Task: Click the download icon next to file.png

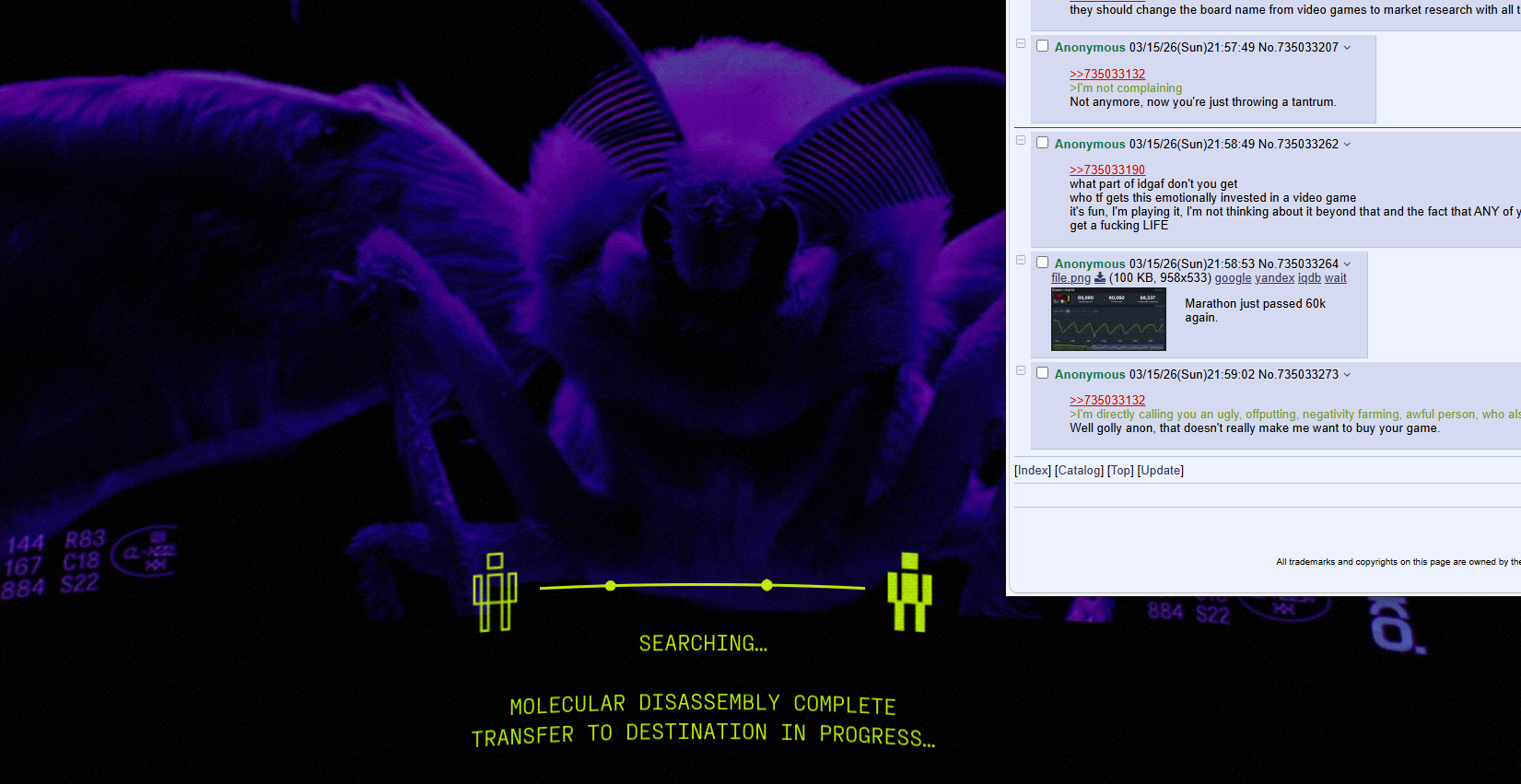Action: pyautogui.click(x=1100, y=277)
